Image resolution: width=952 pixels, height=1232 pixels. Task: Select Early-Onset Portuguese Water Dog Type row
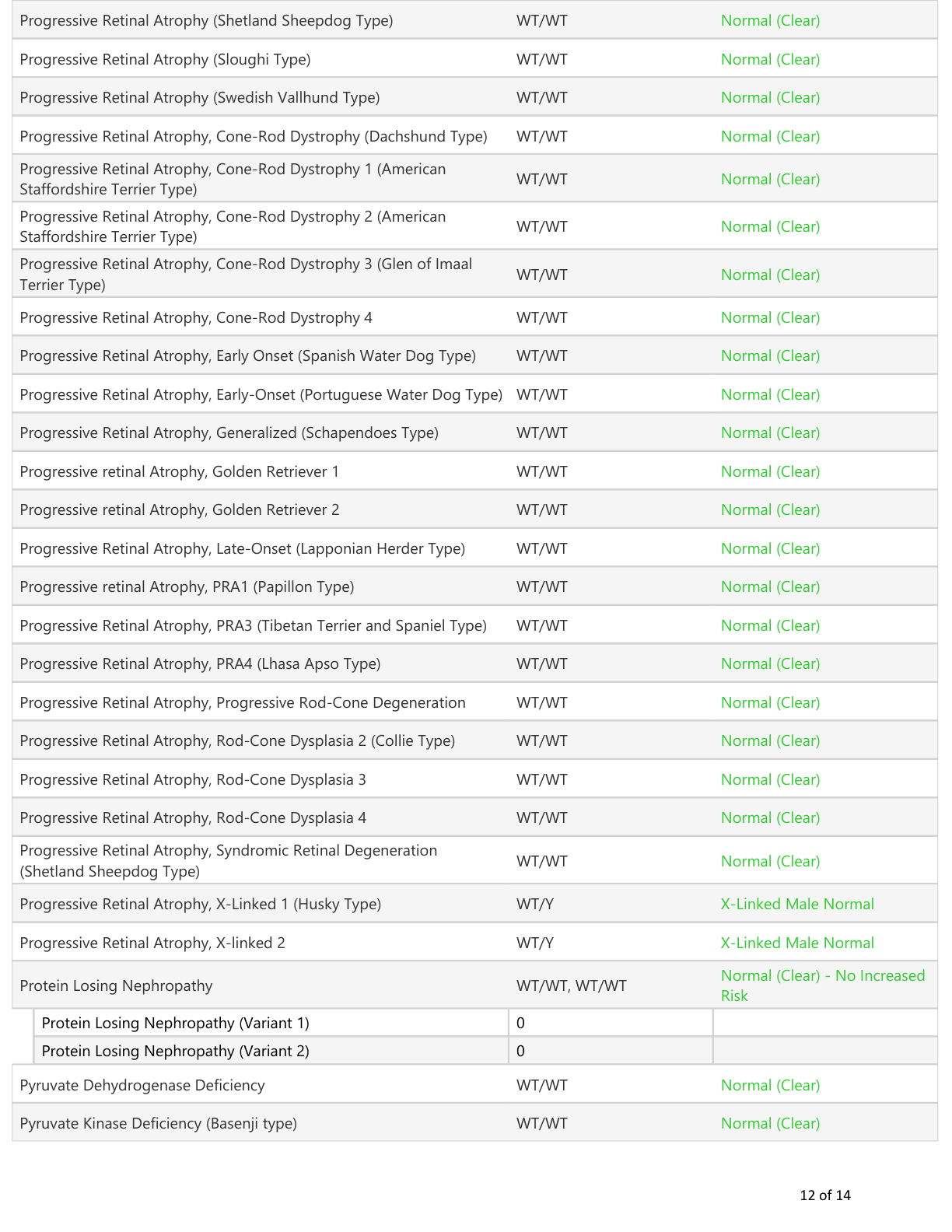(x=474, y=394)
